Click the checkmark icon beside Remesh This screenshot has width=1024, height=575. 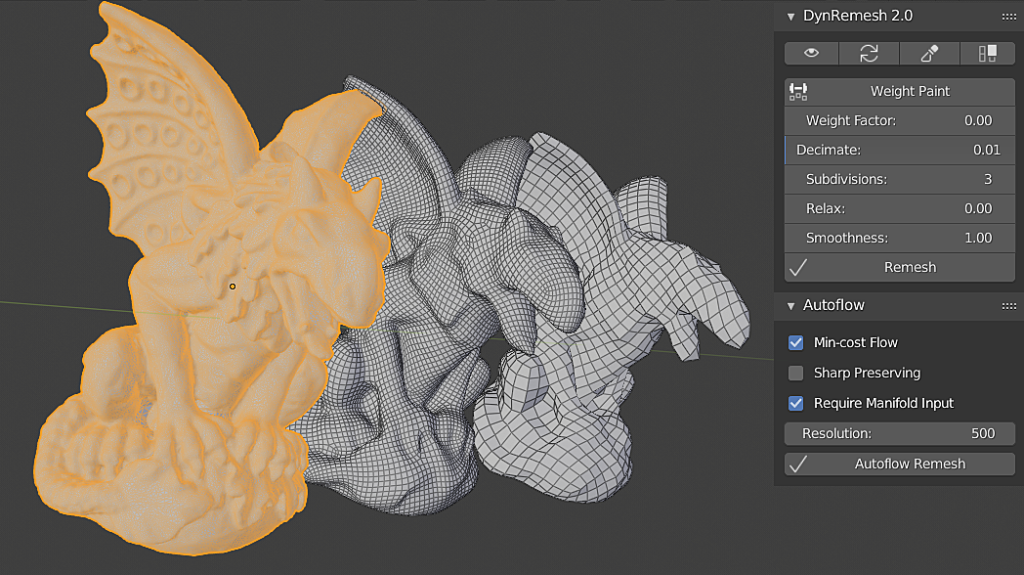pos(798,267)
